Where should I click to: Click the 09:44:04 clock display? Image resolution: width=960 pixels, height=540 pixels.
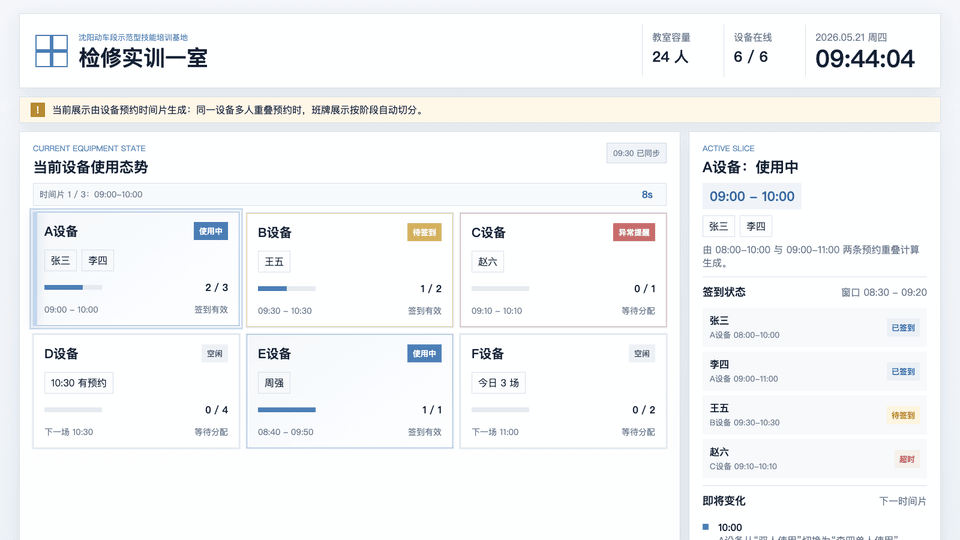tap(864, 59)
